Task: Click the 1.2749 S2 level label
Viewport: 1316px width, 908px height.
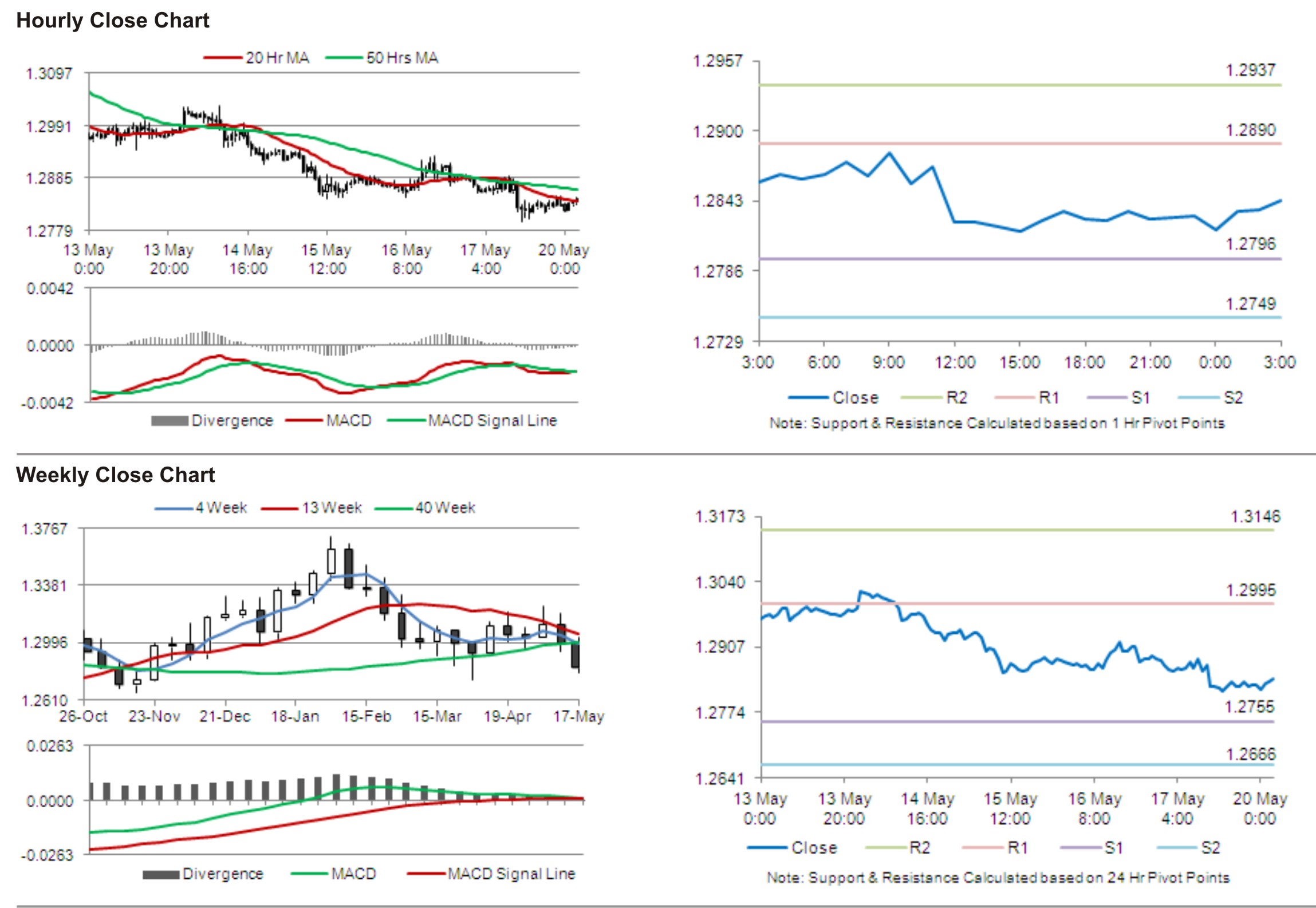Action: [x=1250, y=303]
